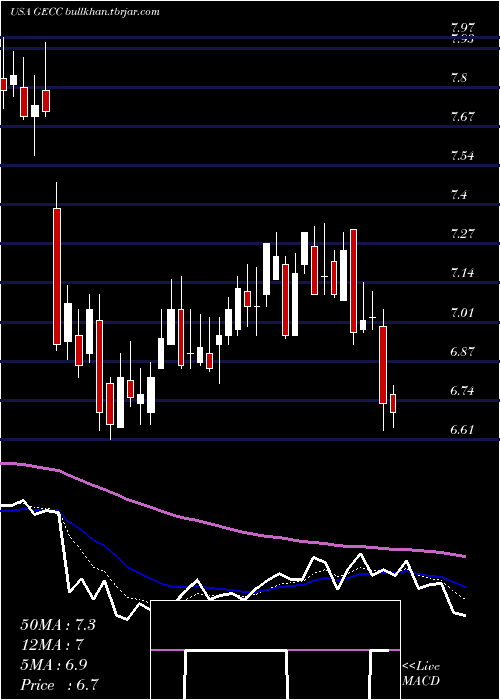Click the 6.74 price axis label

pos(463,391)
